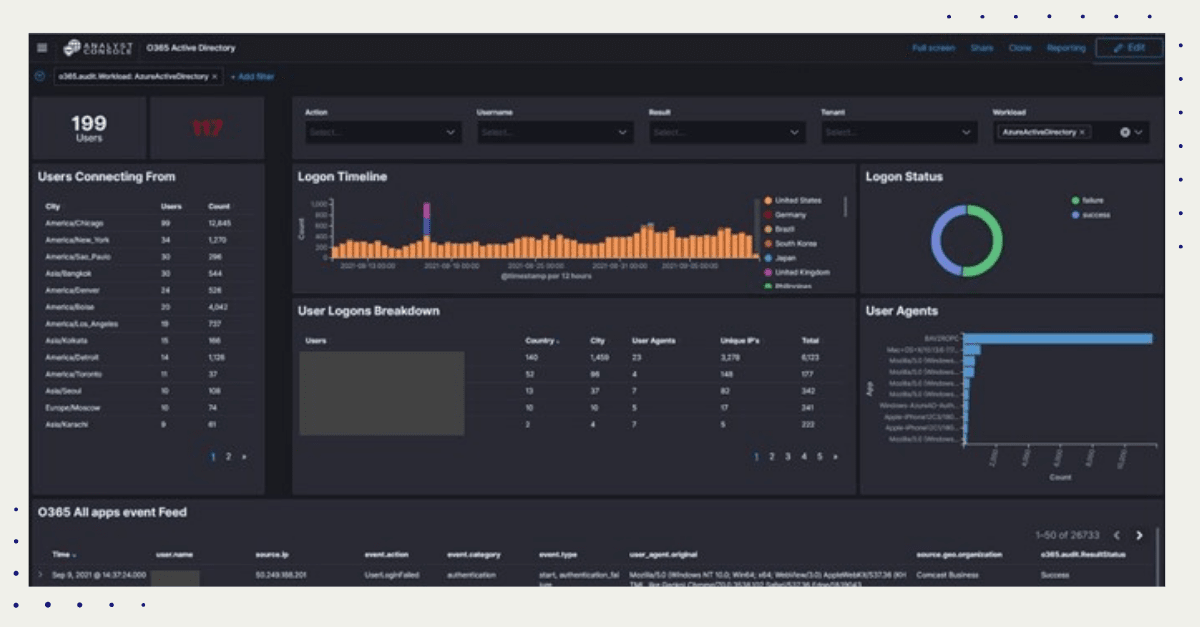This screenshot has width=1200, height=627.
Task: Open the hamburger navigation menu
Action: tap(42, 48)
